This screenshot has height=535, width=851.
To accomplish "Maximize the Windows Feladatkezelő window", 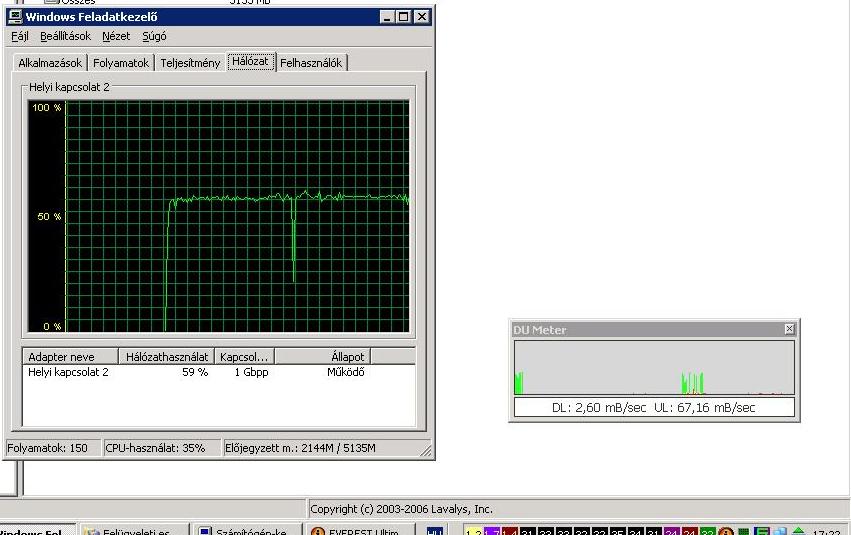I will pyautogui.click(x=404, y=17).
